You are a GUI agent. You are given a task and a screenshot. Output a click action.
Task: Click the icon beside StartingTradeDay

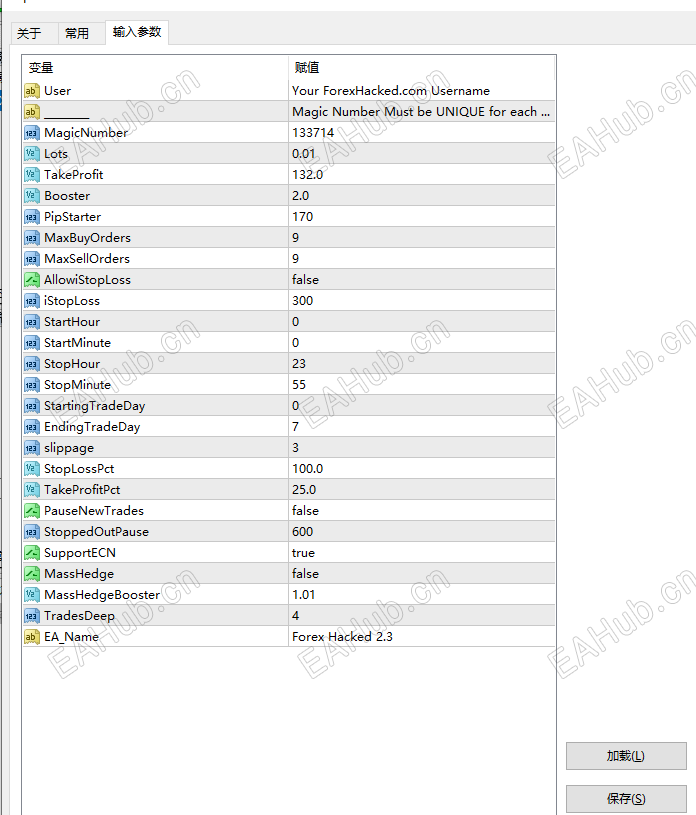pyautogui.click(x=32, y=406)
